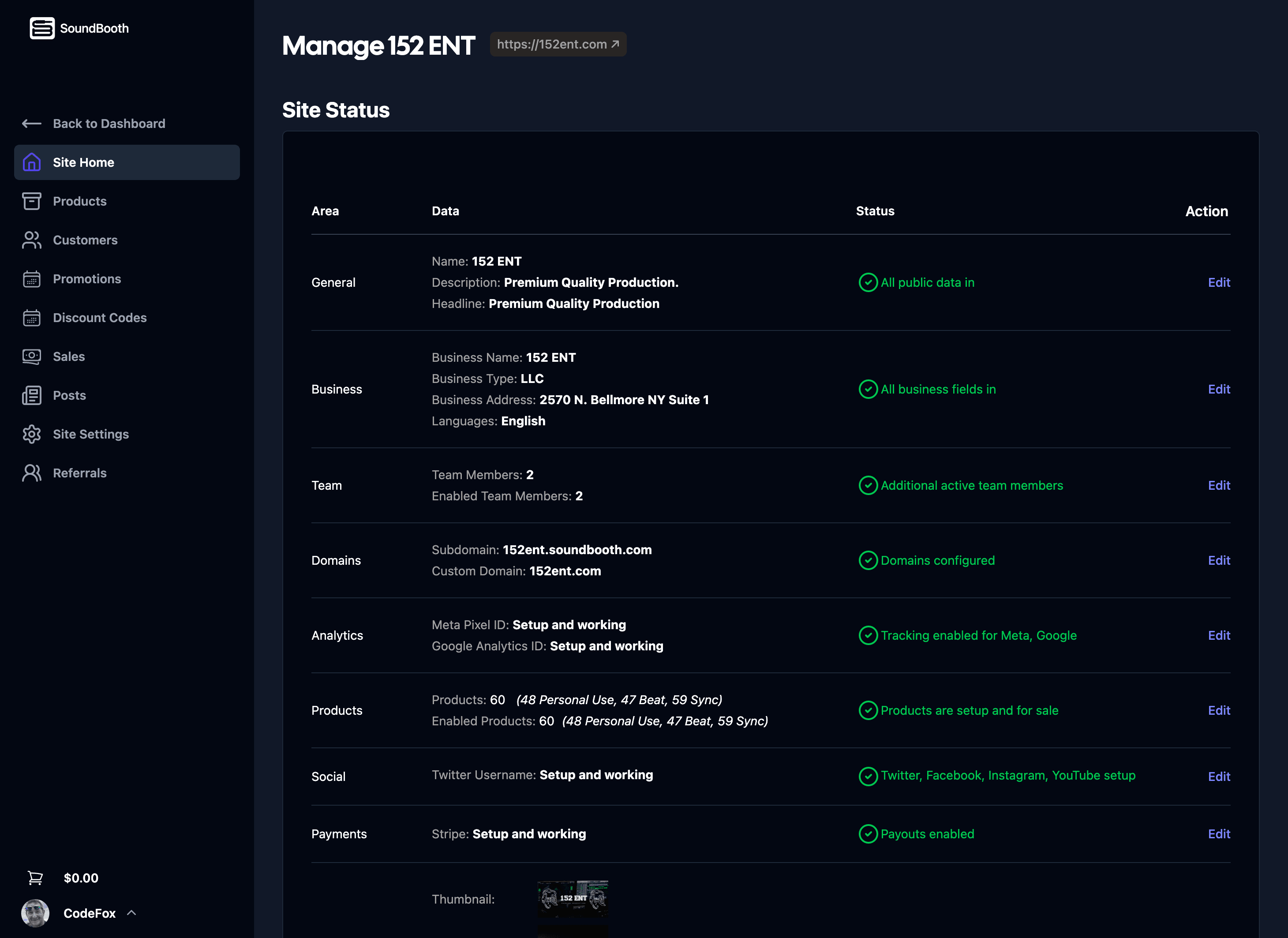The image size is (1288, 938).
Task: Click the CodeFox avatar picture
Action: point(35,913)
